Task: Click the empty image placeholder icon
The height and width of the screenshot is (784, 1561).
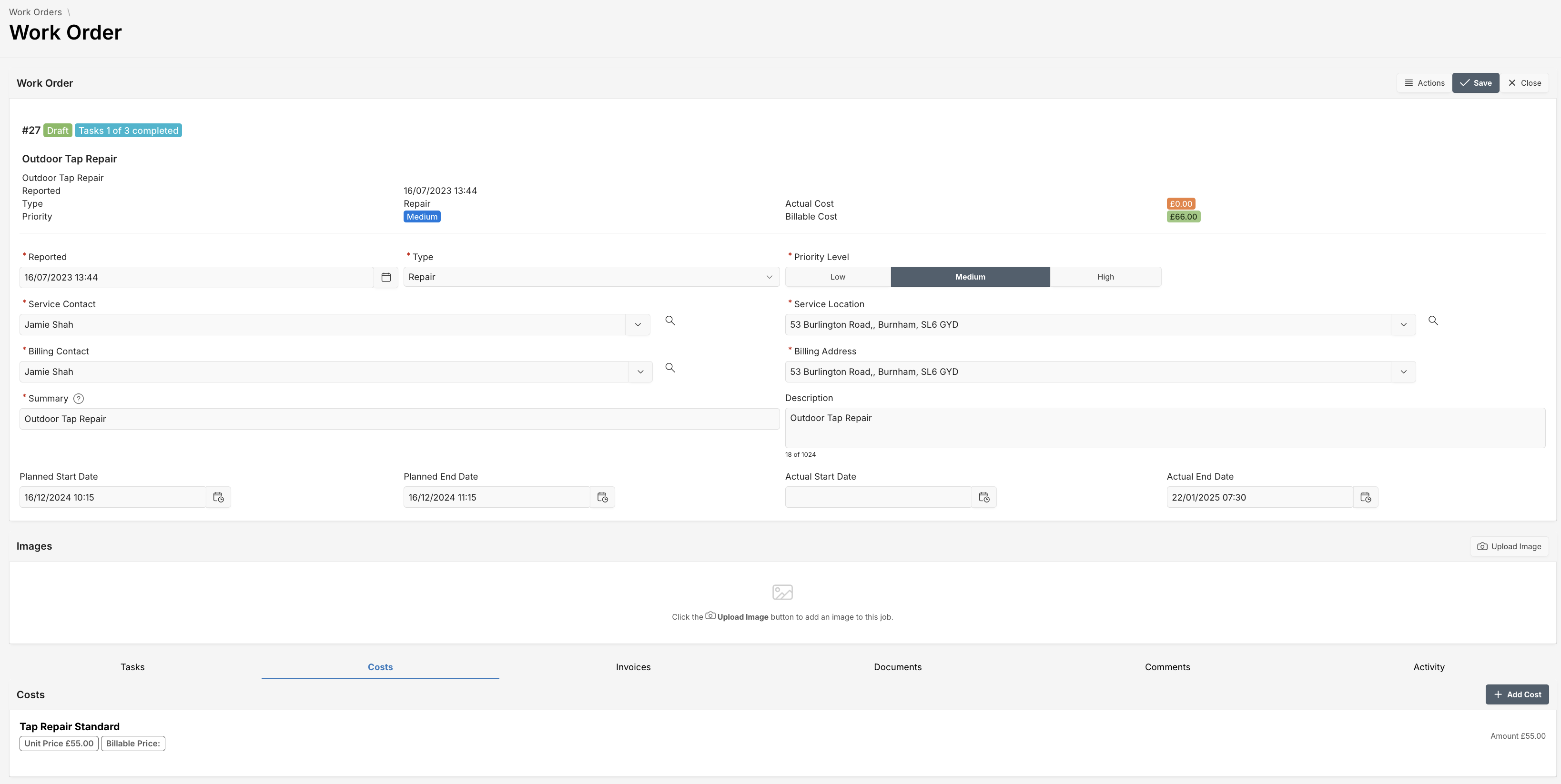Action: tap(782, 592)
